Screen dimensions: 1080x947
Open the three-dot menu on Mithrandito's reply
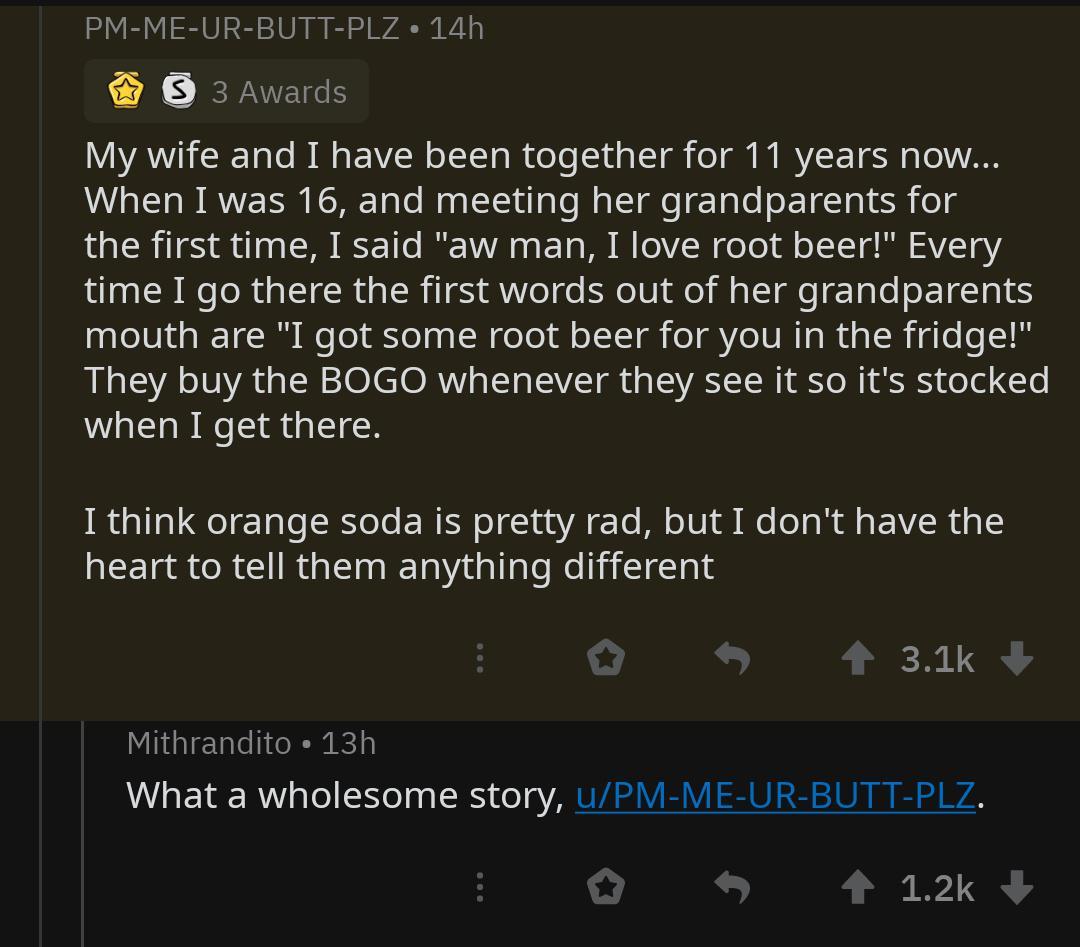(480, 887)
